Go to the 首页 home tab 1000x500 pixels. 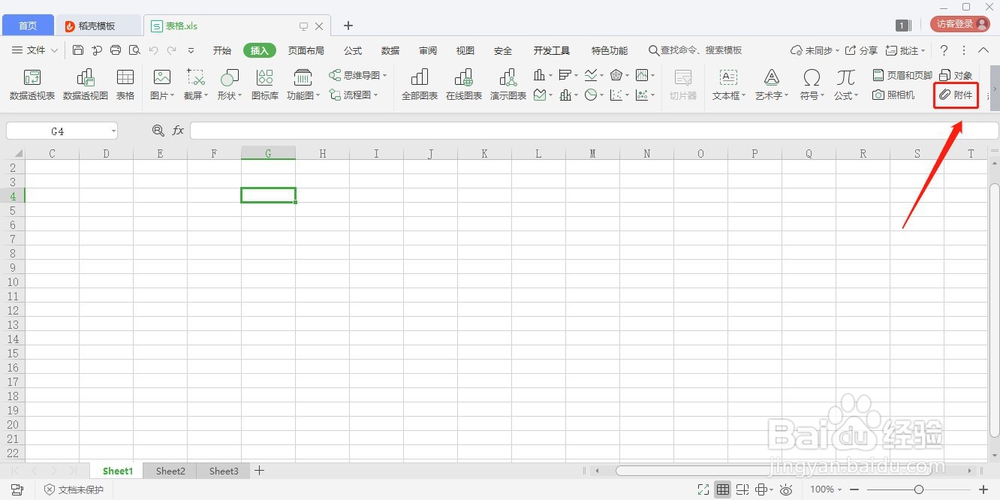coord(27,26)
